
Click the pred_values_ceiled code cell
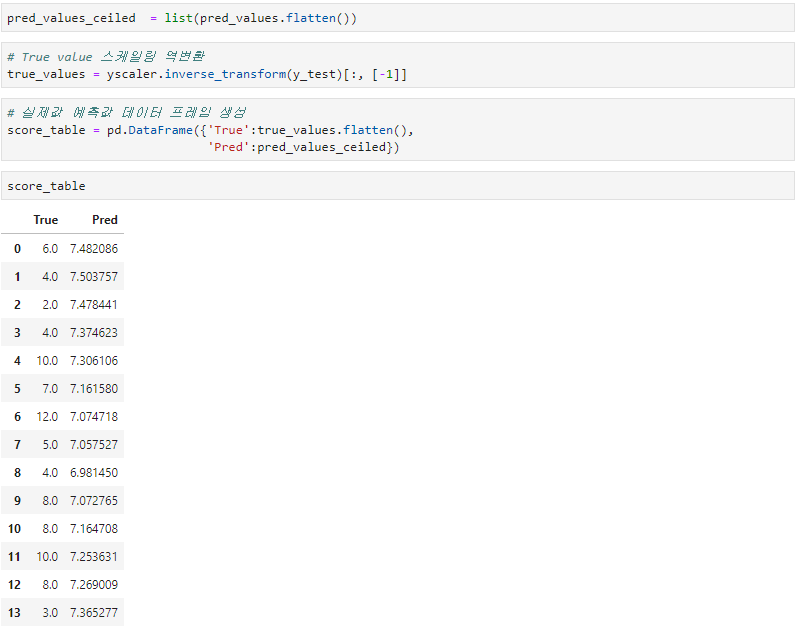(397, 18)
